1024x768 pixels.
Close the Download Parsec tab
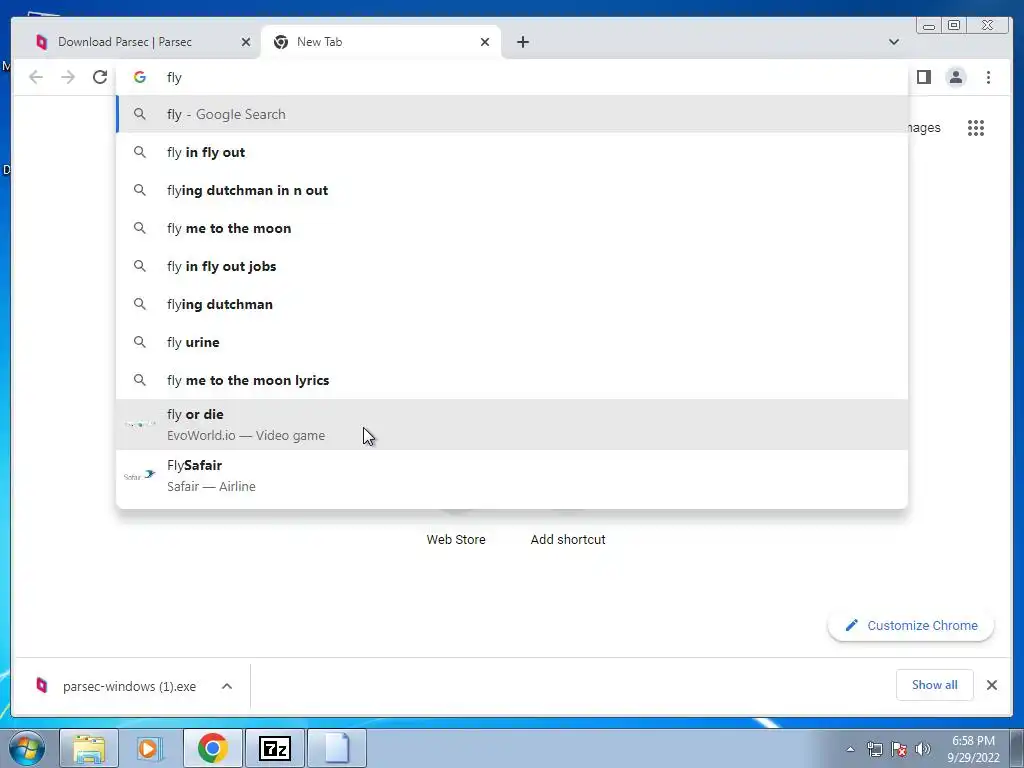[246, 42]
